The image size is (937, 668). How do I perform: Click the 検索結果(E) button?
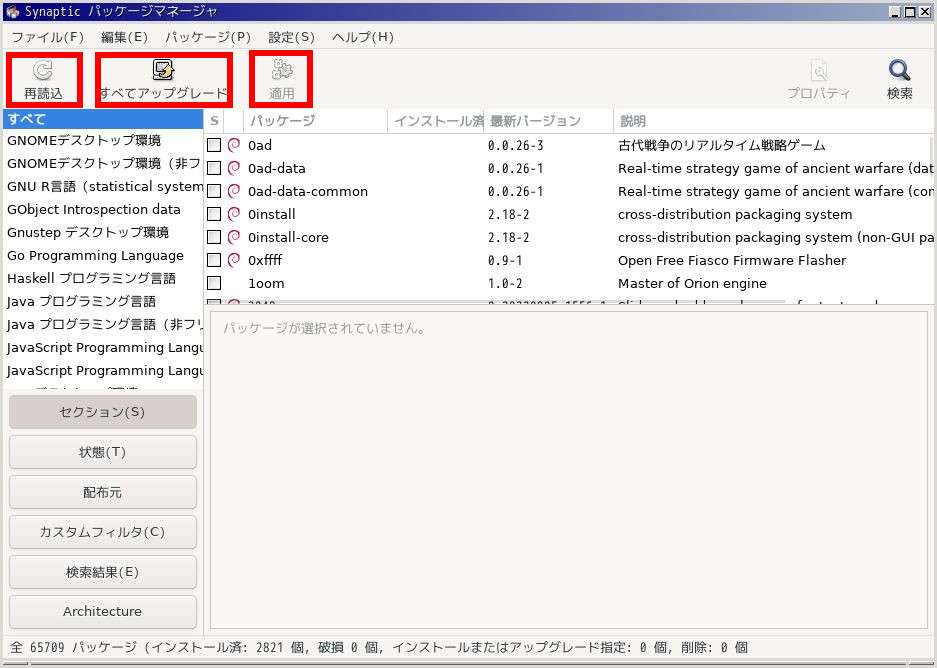coord(103,572)
